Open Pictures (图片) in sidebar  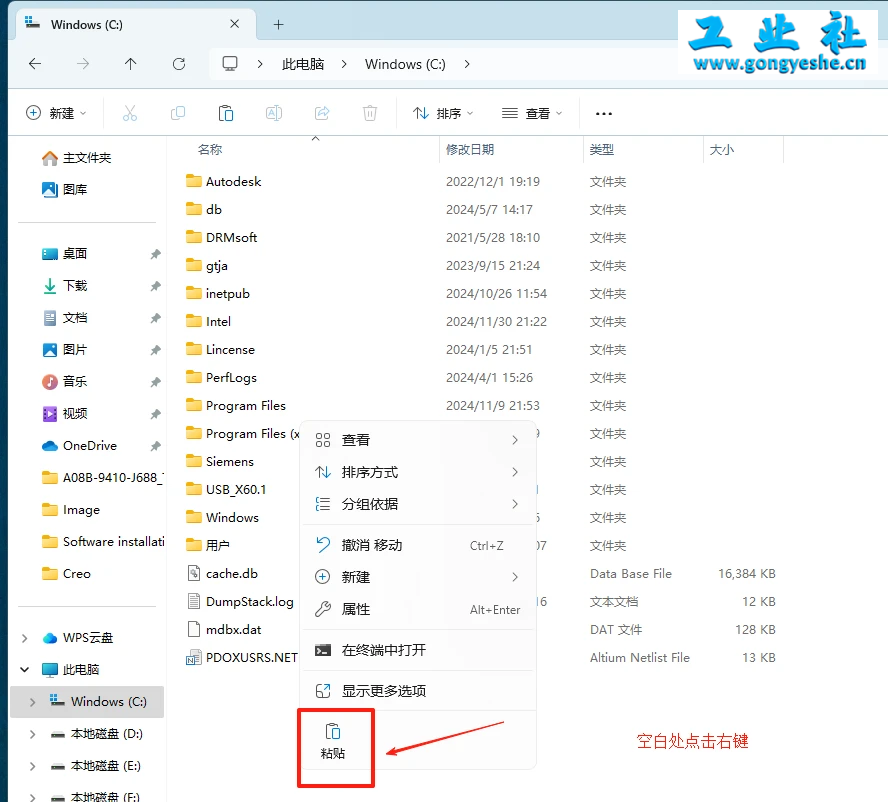(64, 349)
